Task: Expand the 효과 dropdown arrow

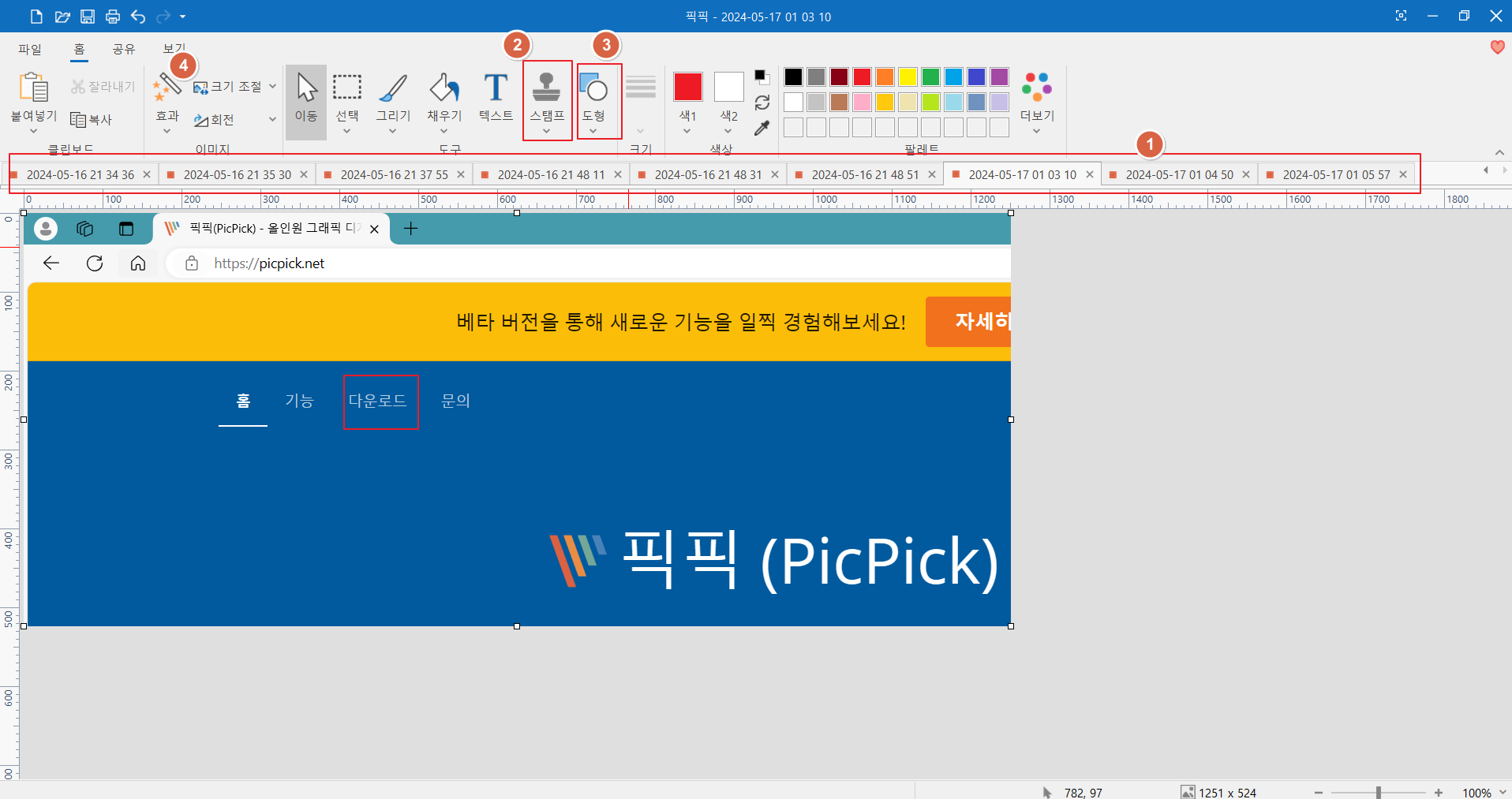Action: (167, 131)
